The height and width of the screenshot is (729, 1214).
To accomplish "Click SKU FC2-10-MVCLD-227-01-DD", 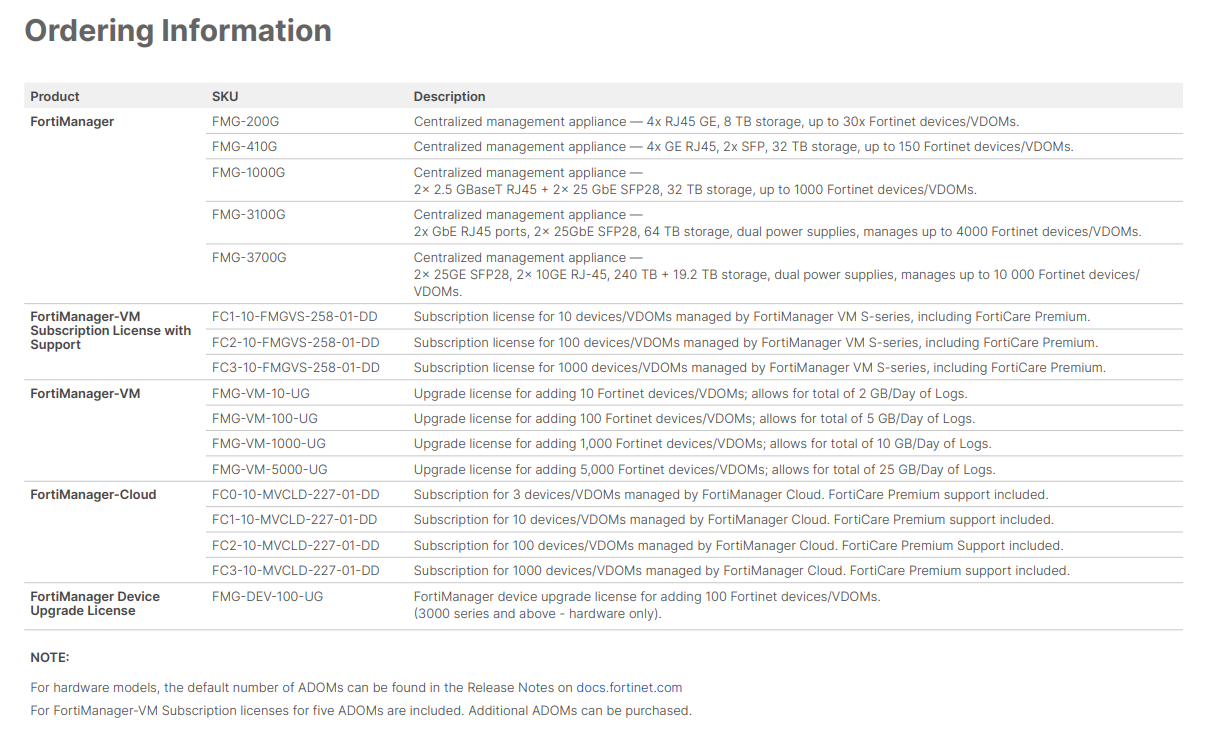I will (296, 545).
